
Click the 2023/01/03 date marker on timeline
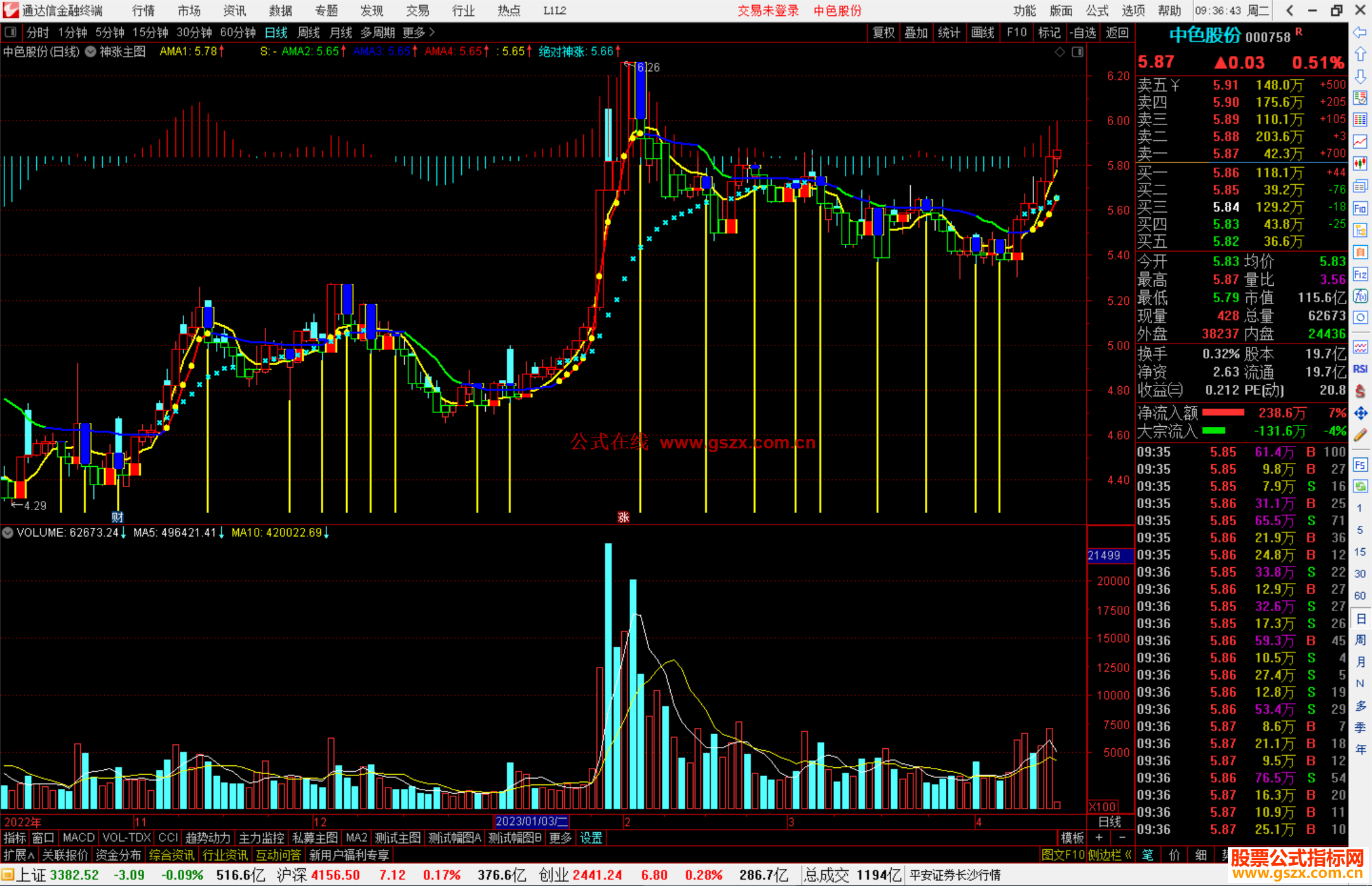point(531,822)
